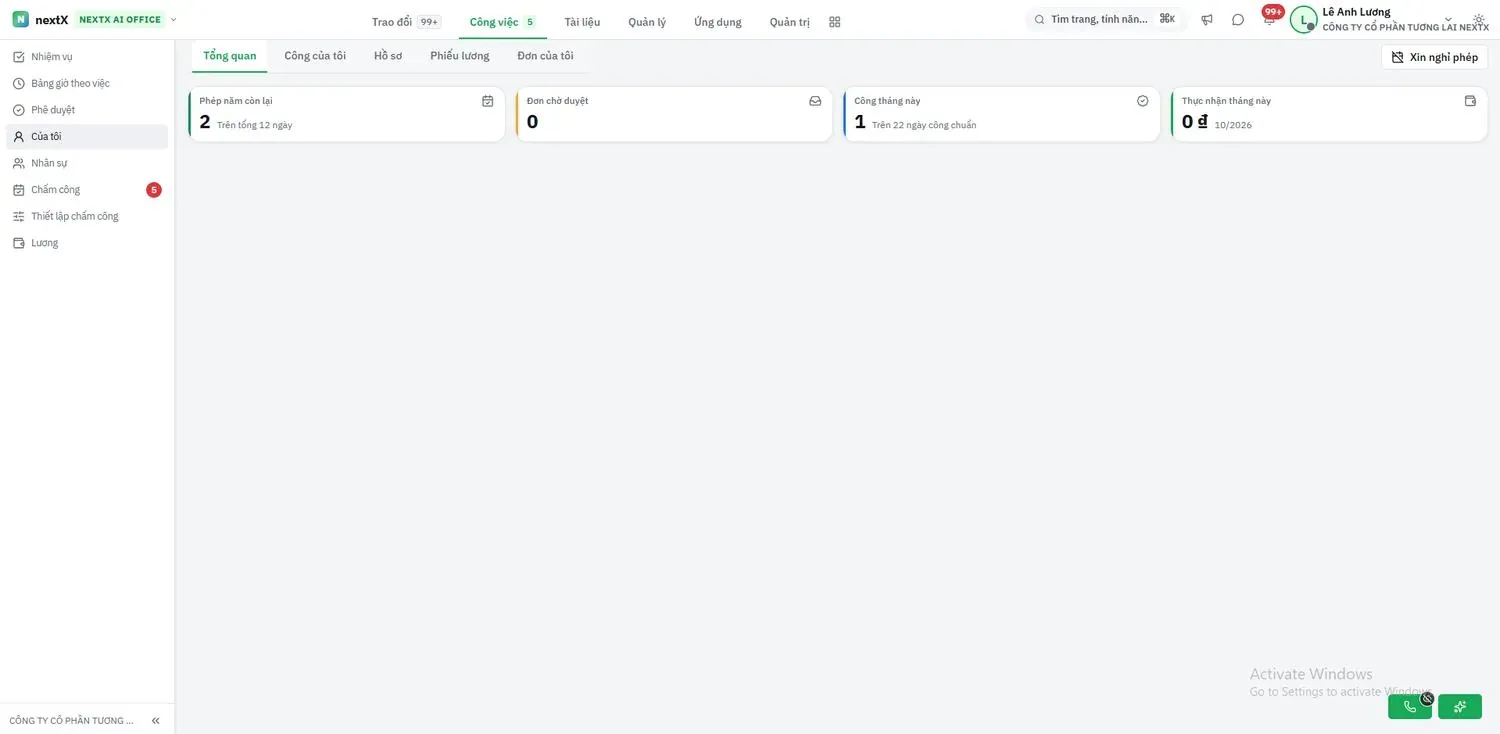Open the AI sparkle assistant button
Image resolution: width=1500 pixels, height=734 pixels.
(1460, 707)
